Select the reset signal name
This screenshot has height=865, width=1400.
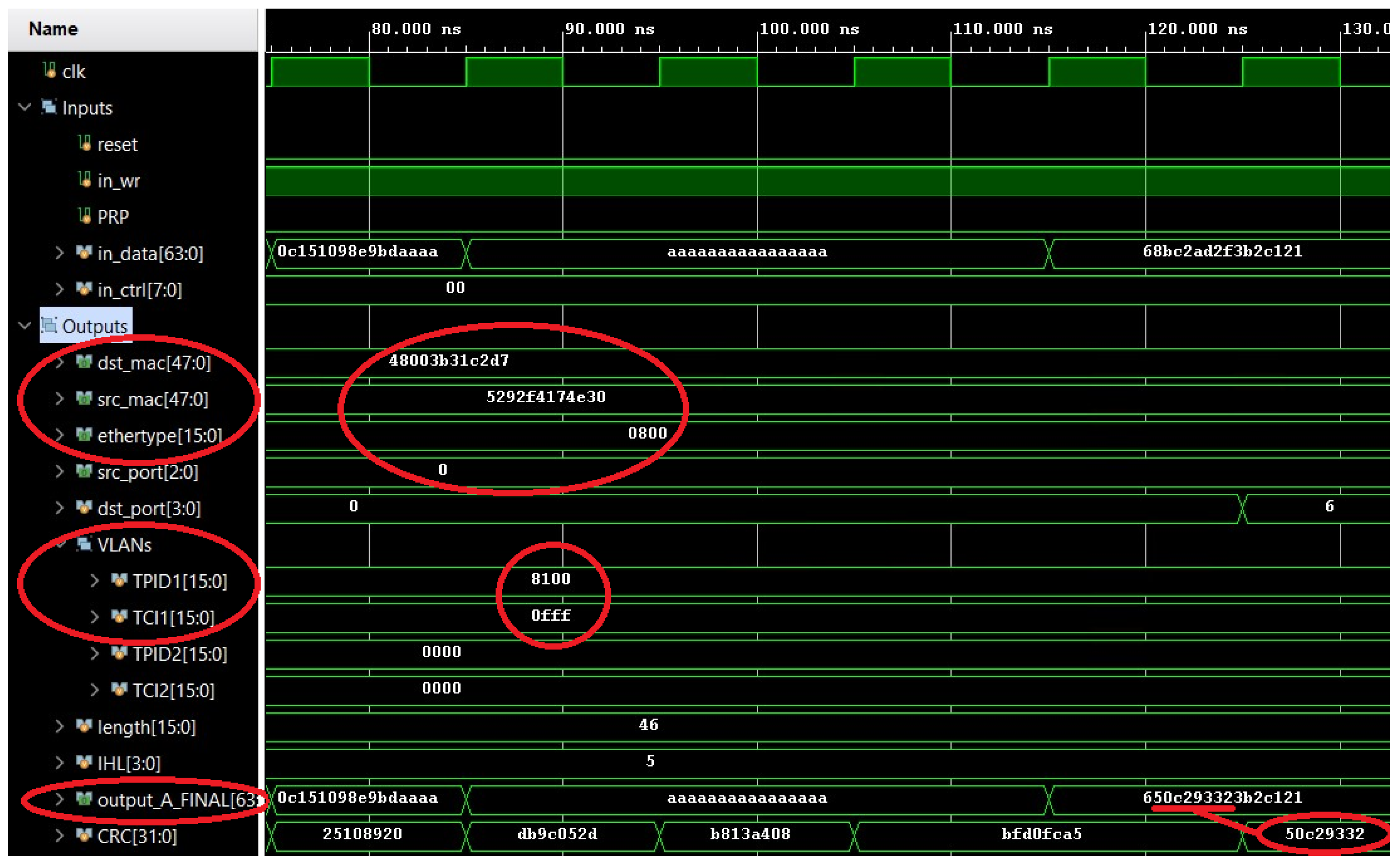[x=117, y=144]
